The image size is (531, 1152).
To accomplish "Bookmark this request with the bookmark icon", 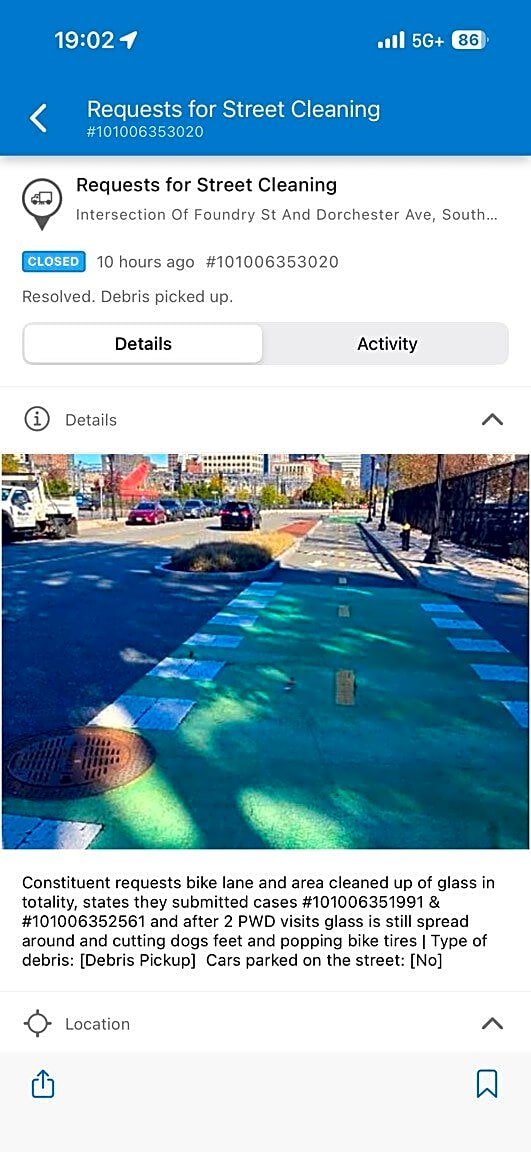I will click(x=487, y=1084).
